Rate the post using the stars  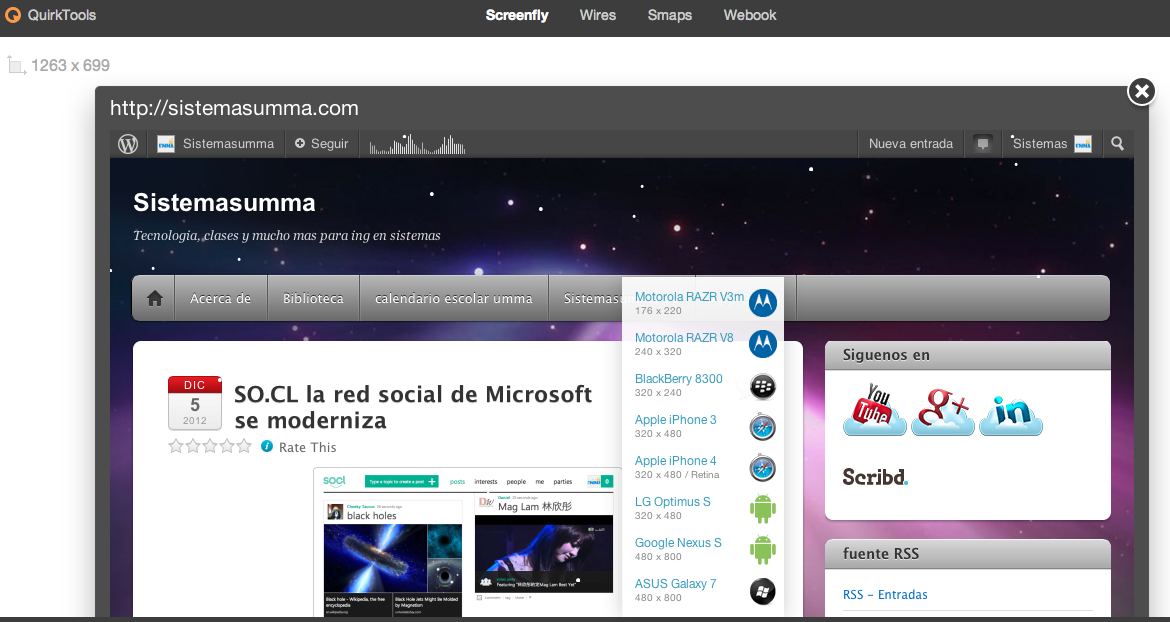pos(210,447)
